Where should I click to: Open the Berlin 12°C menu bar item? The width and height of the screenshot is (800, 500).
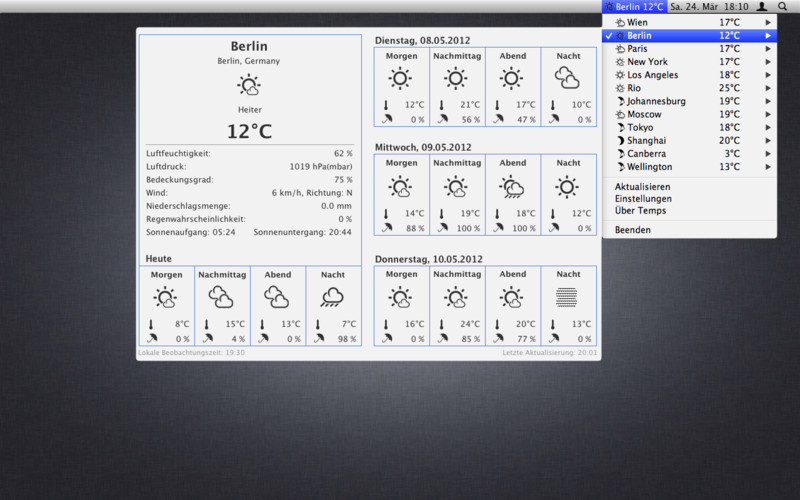pyautogui.click(x=634, y=7)
